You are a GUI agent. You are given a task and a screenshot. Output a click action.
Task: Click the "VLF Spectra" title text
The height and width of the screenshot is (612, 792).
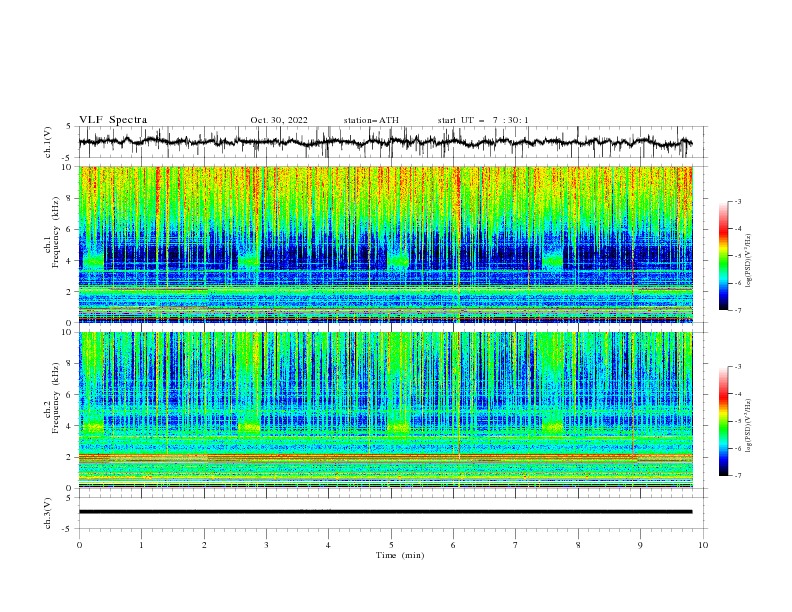(x=113, y=120)
